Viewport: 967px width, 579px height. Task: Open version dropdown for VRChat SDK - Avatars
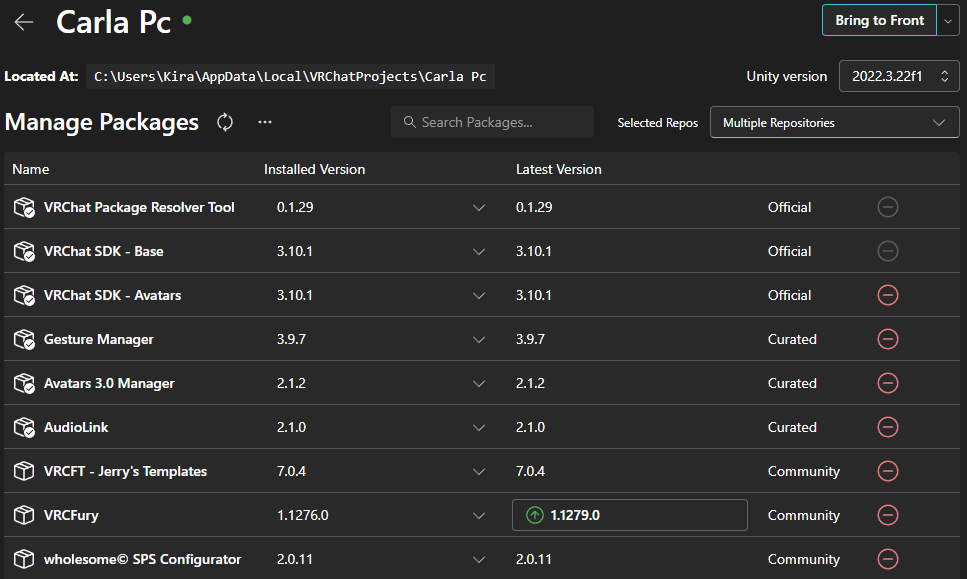click(479, 295)
